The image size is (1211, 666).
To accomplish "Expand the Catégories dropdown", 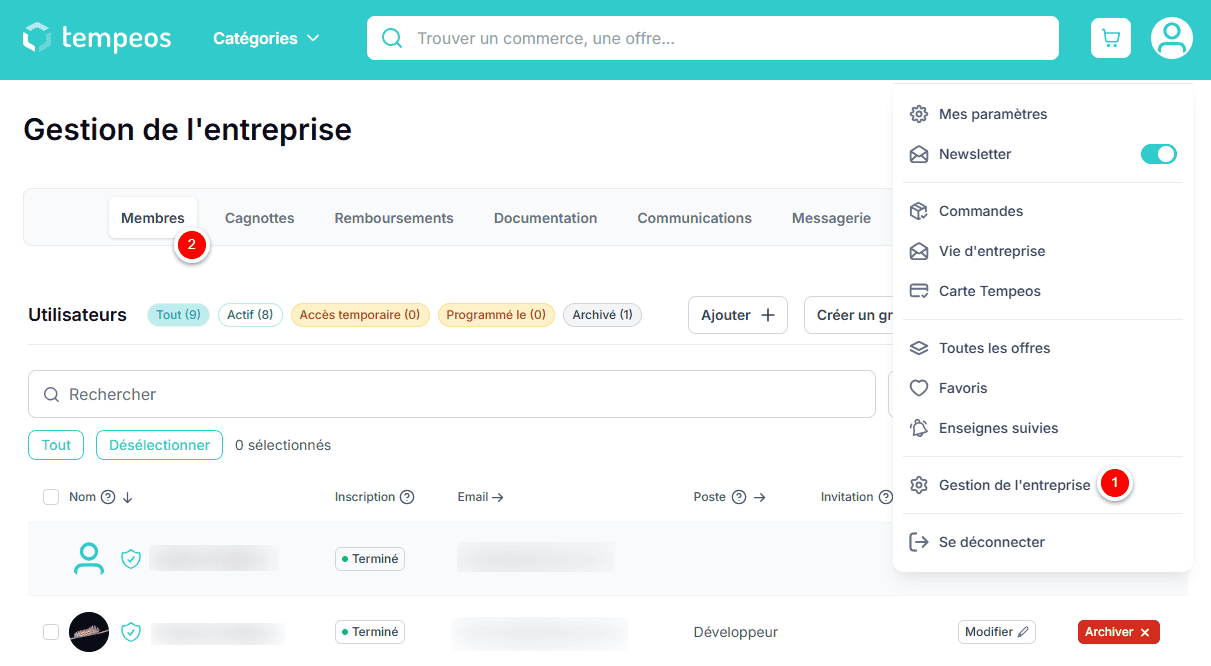I will [x=266, y=38].
